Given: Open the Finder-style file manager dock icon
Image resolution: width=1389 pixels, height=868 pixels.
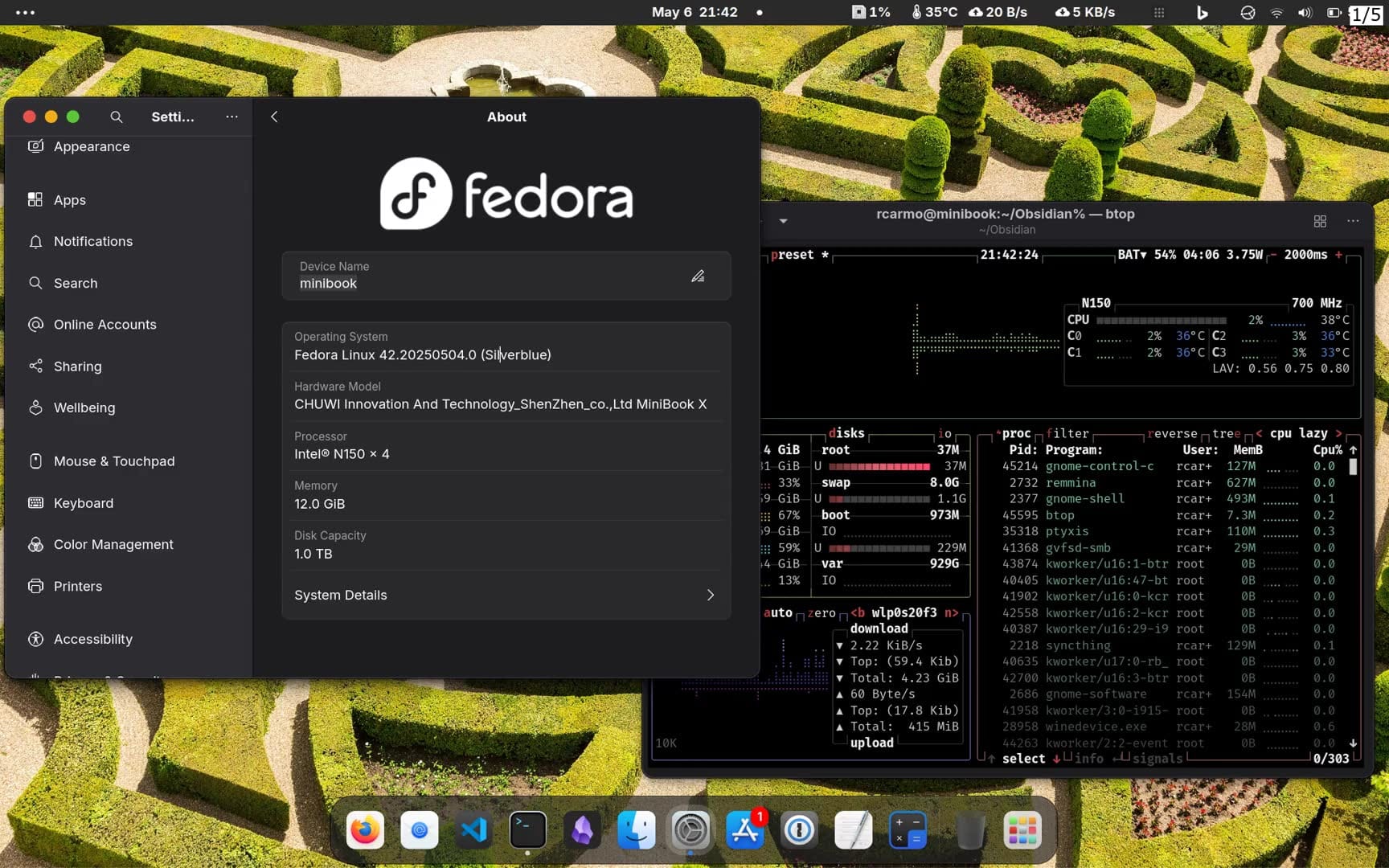Looking at the screenshot, I should pyautogui.click(x=637, y=830).
